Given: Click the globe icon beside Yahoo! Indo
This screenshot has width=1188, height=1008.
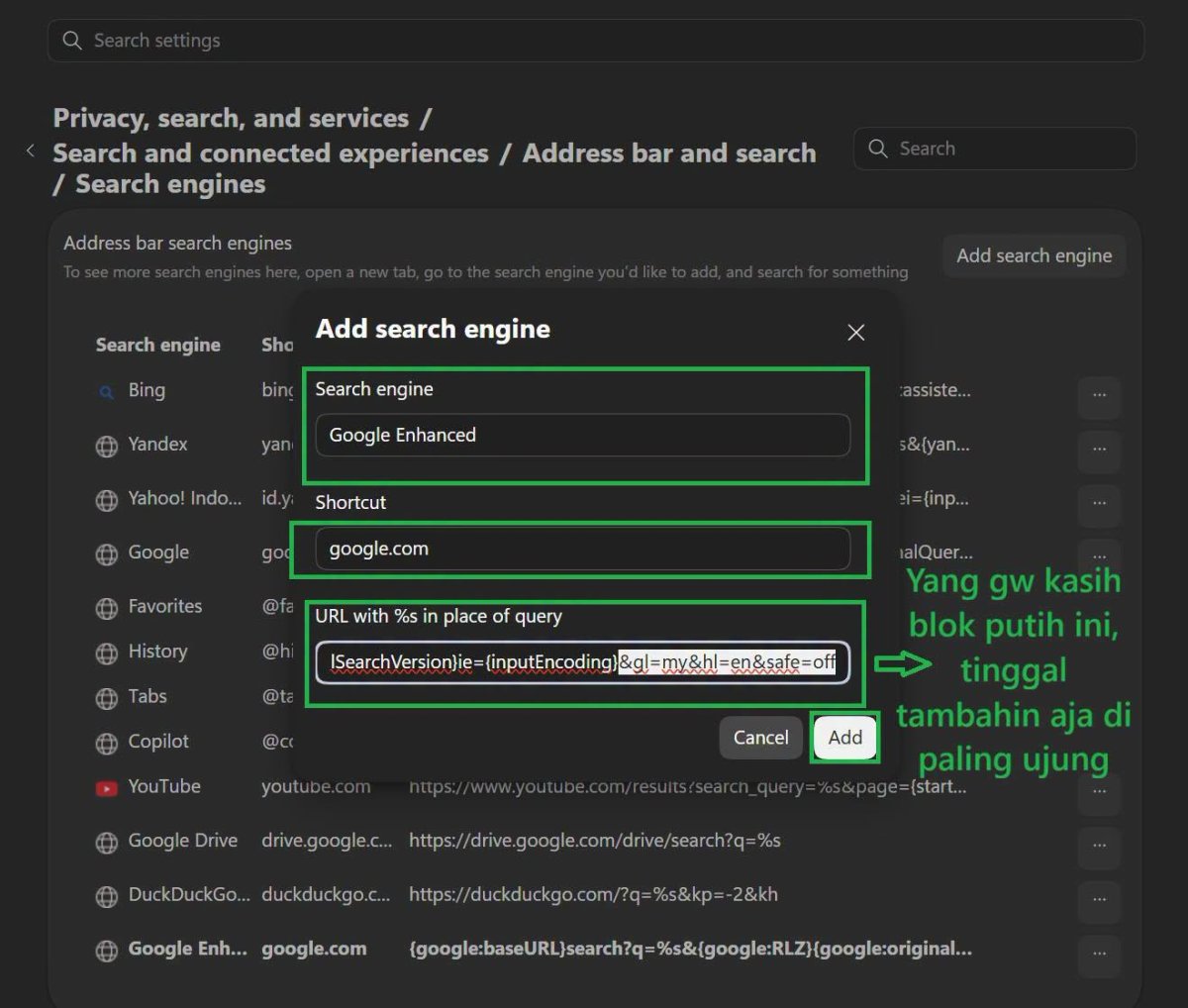Looking at the screenshot, I should click(106, 500).
